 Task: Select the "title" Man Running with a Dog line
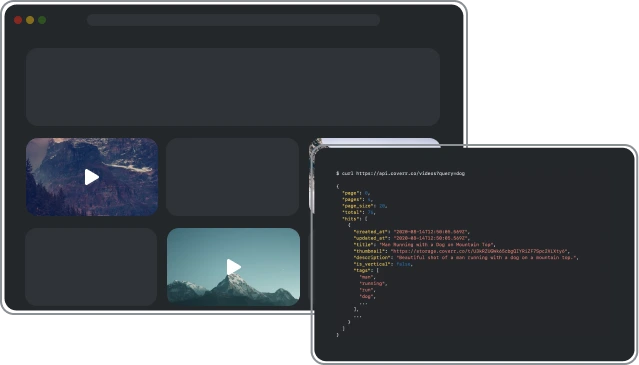click(x=424, y=245)
